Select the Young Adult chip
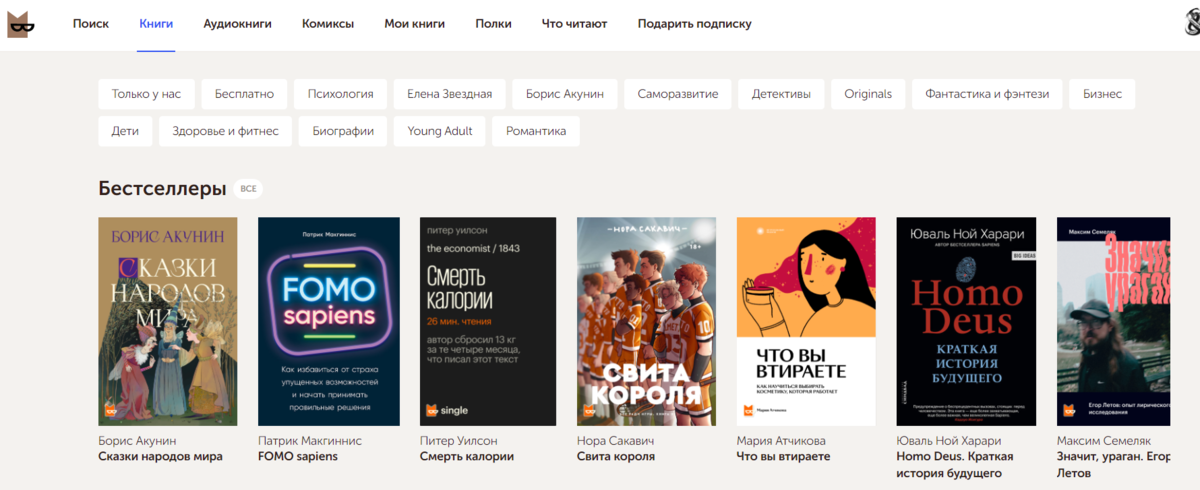1200x490 pixels. pyautogui.click(x=440, y=131)
